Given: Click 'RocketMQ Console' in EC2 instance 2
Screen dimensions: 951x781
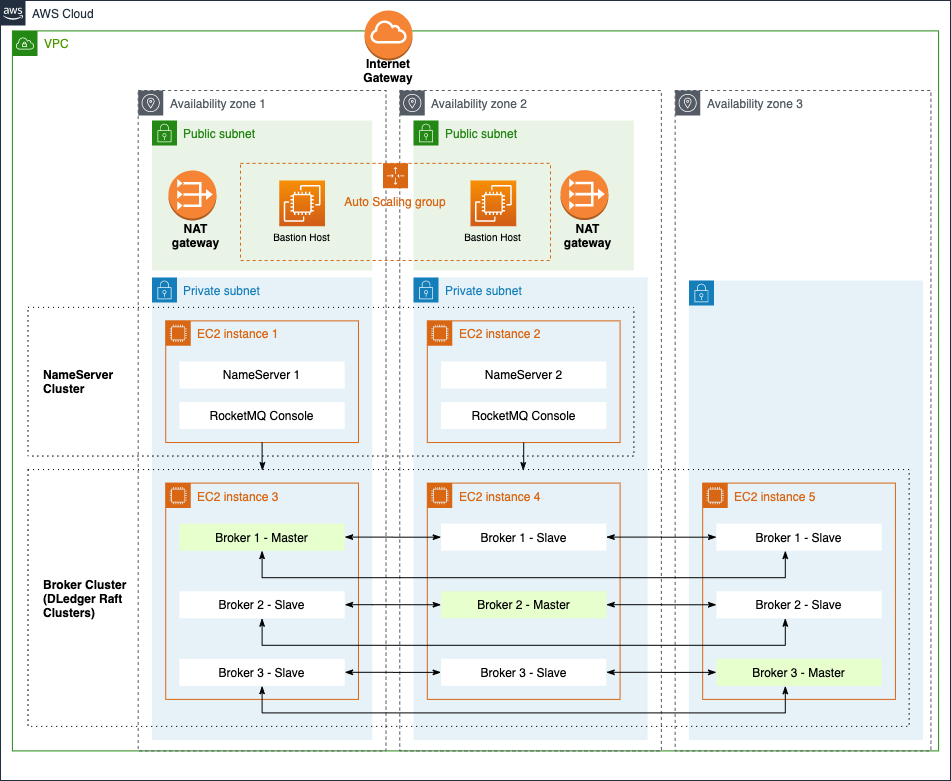Looking at the screenshot, I should [523, 416].
